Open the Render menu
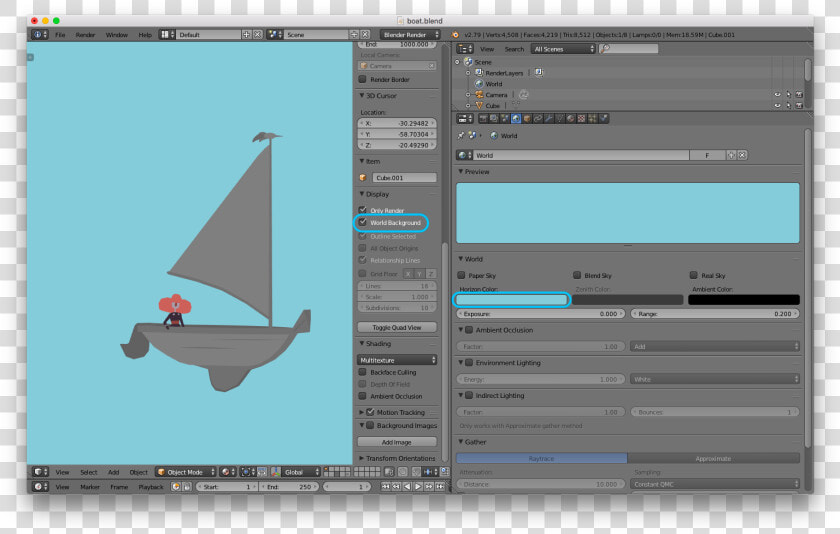Screen dimensions: 840x534 coord(85,35)
